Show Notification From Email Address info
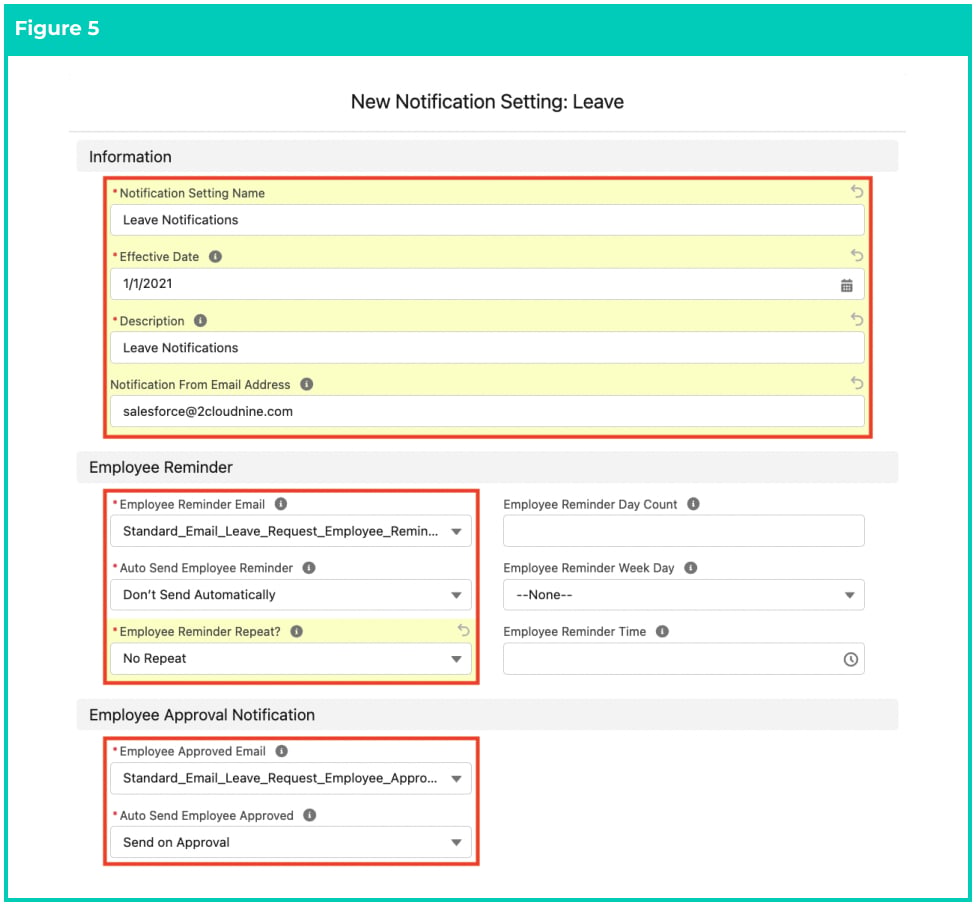 click(x=307, y=384)
